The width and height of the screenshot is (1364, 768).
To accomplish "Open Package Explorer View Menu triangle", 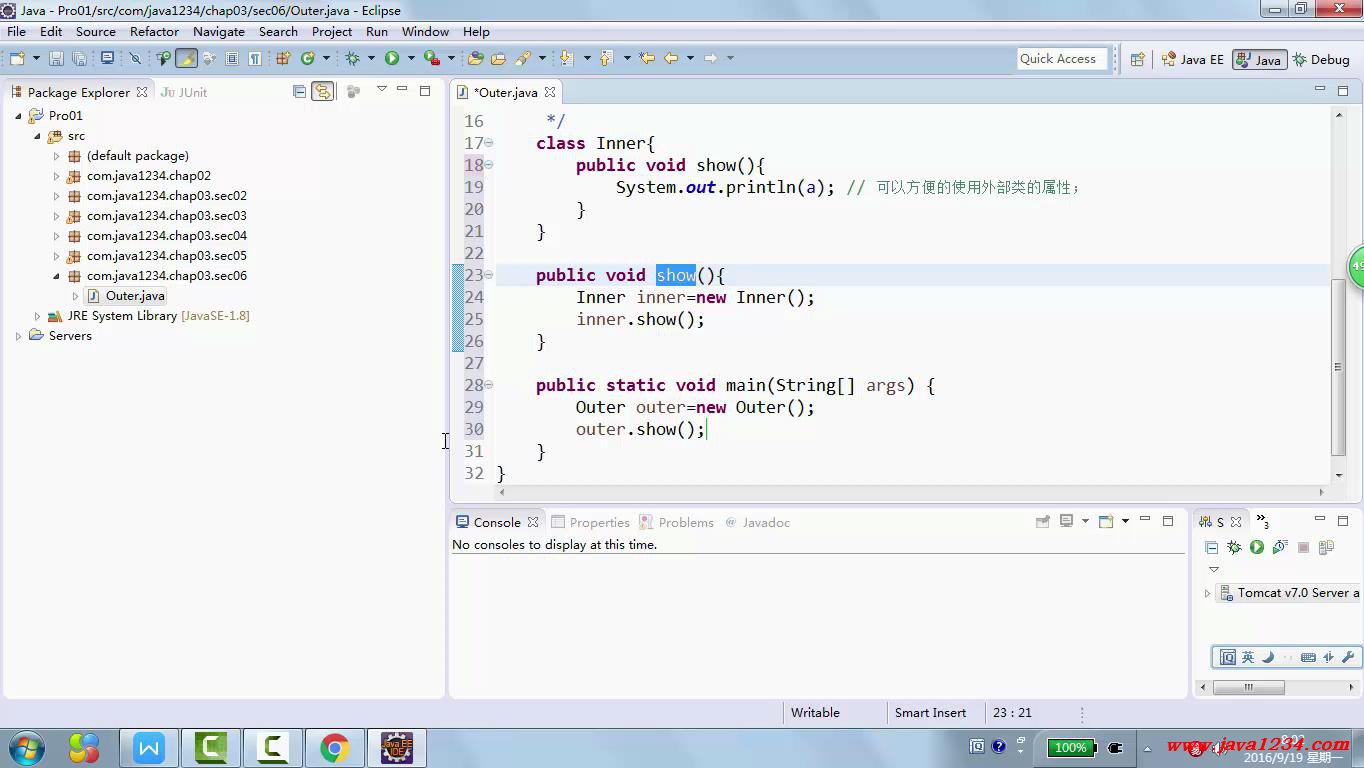I will coord(381,90).
